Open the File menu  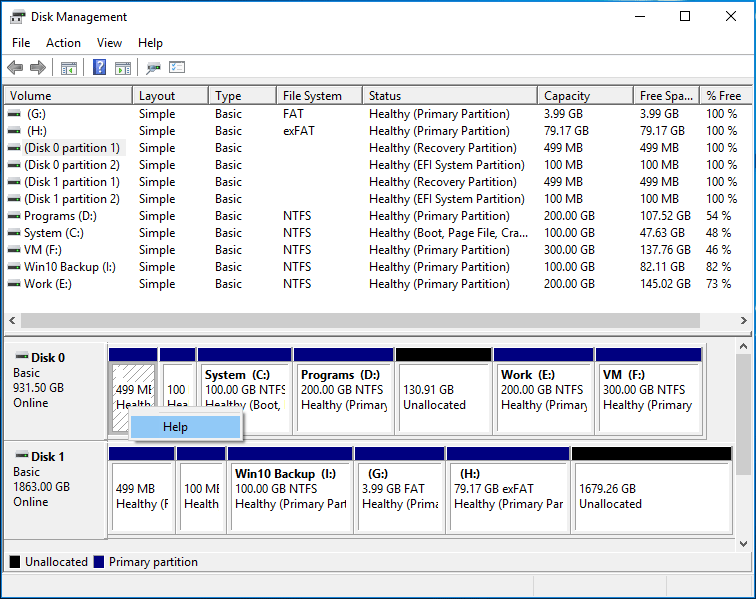tap(21, 43)
